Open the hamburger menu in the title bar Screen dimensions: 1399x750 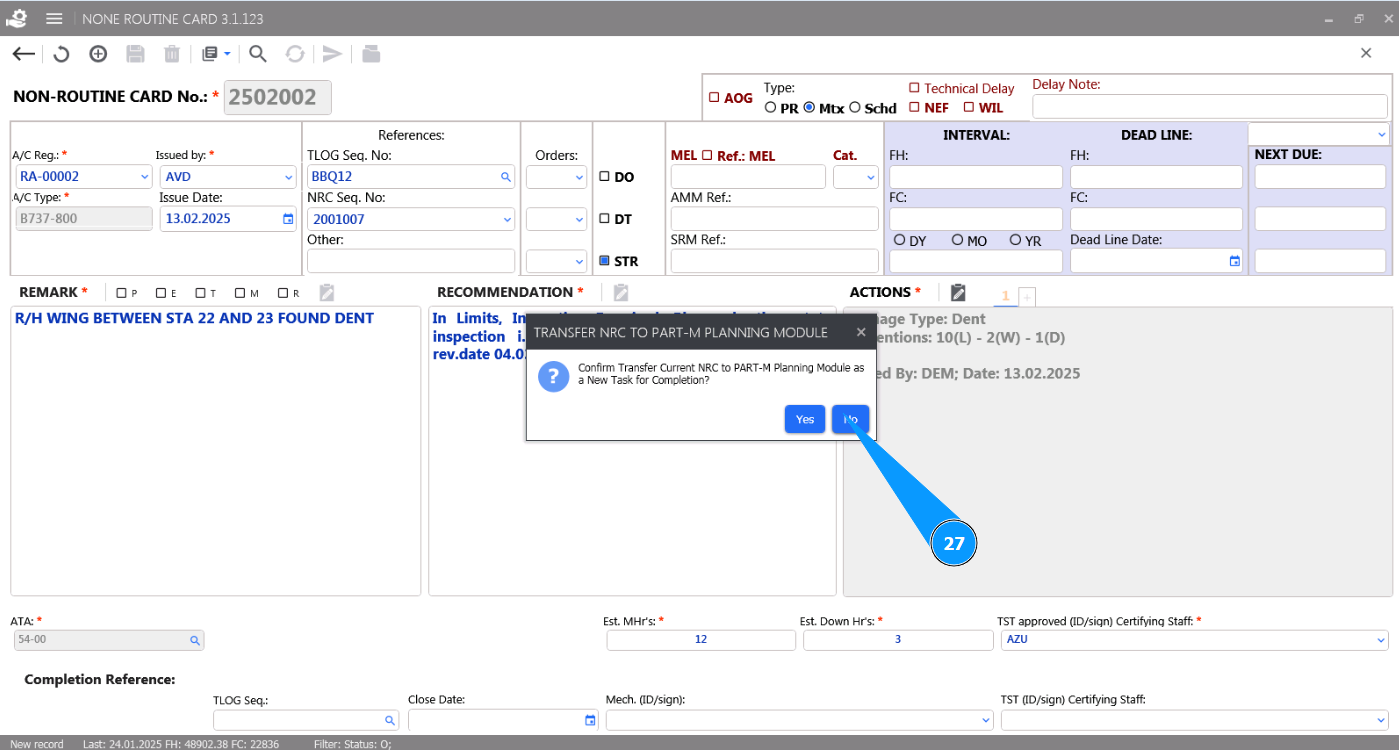click(x=54, y=19)
